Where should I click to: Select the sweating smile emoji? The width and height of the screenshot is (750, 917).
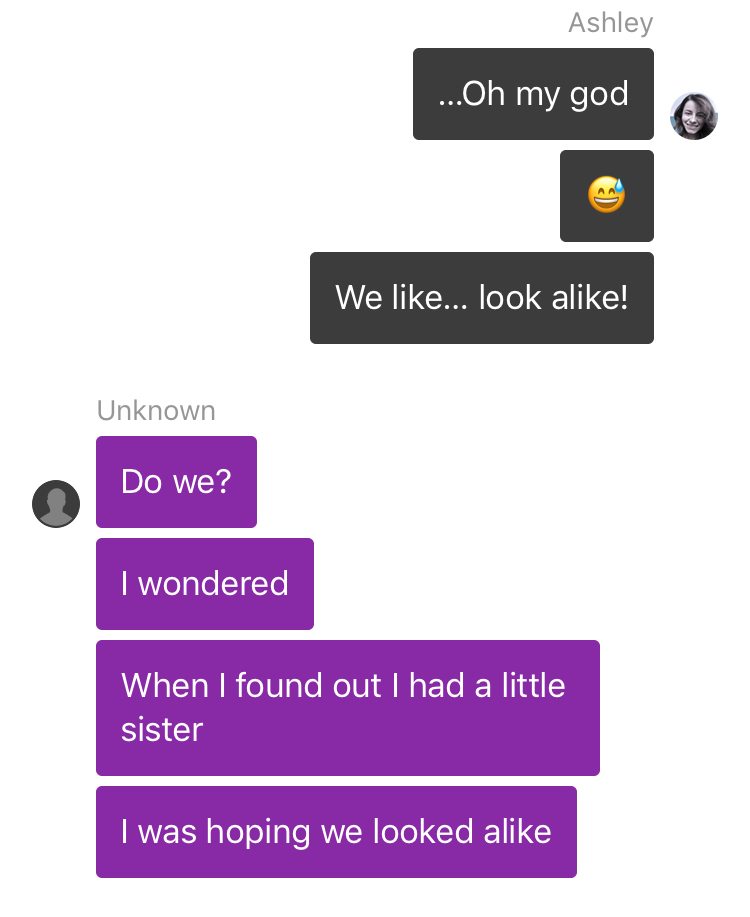point(607,195)
